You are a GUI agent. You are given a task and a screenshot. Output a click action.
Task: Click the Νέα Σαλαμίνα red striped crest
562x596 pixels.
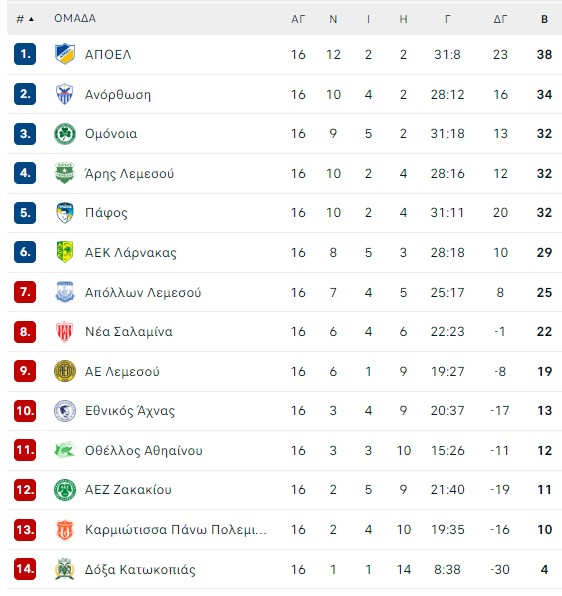pos(65,331)
